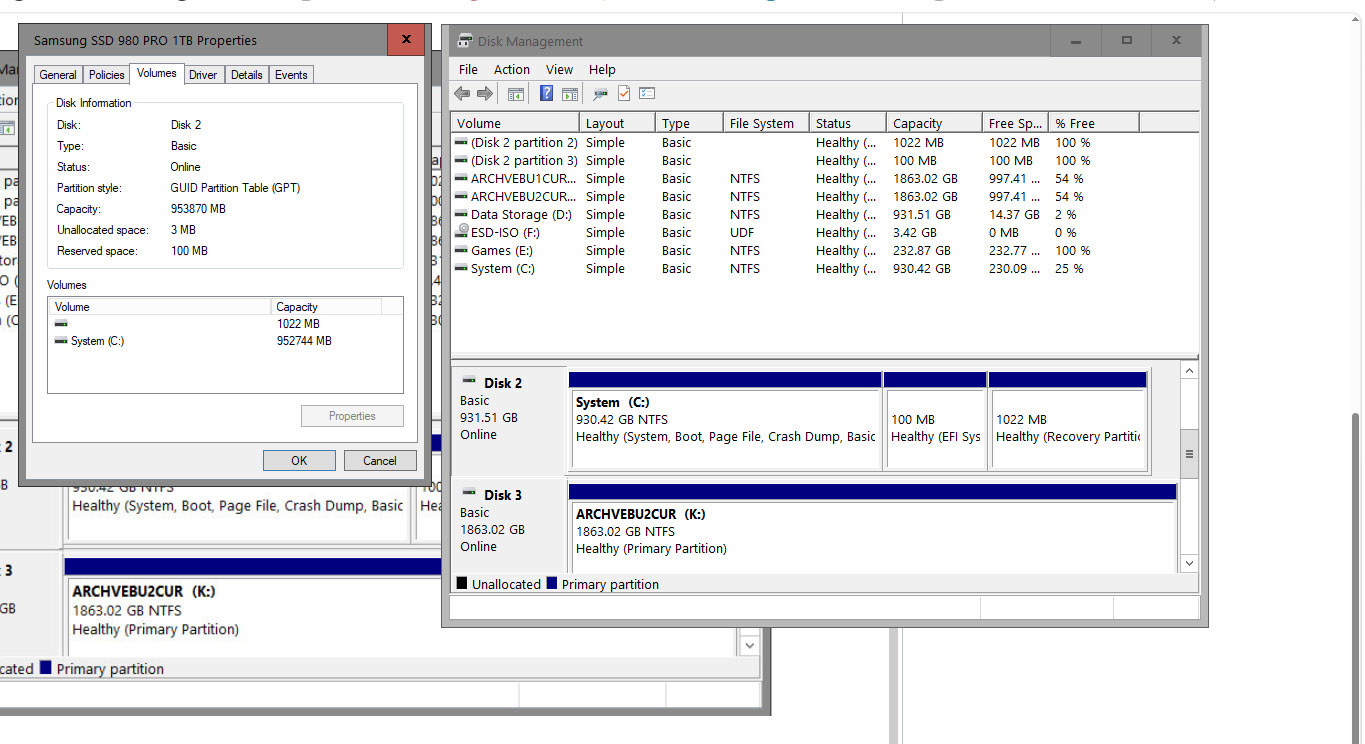This screenshot has height=744, width=1365.
Task: Click the drive icon beside Data Storage (D:)
Action: point(461,214)
